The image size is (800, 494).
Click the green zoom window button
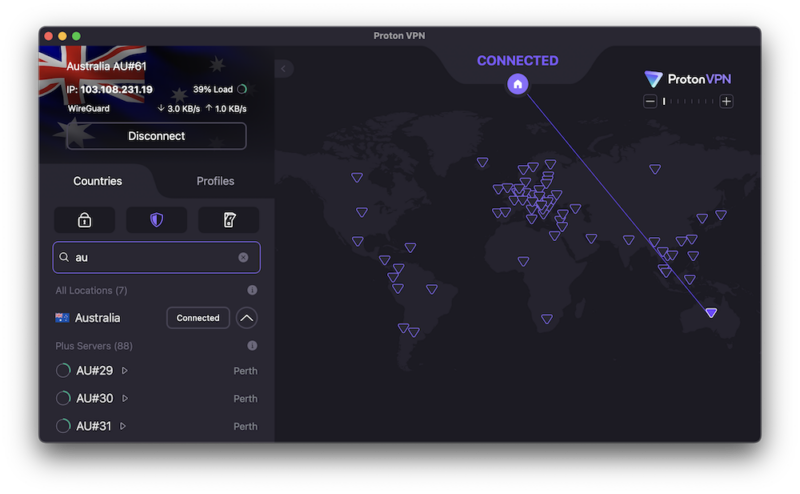point(77,36)
